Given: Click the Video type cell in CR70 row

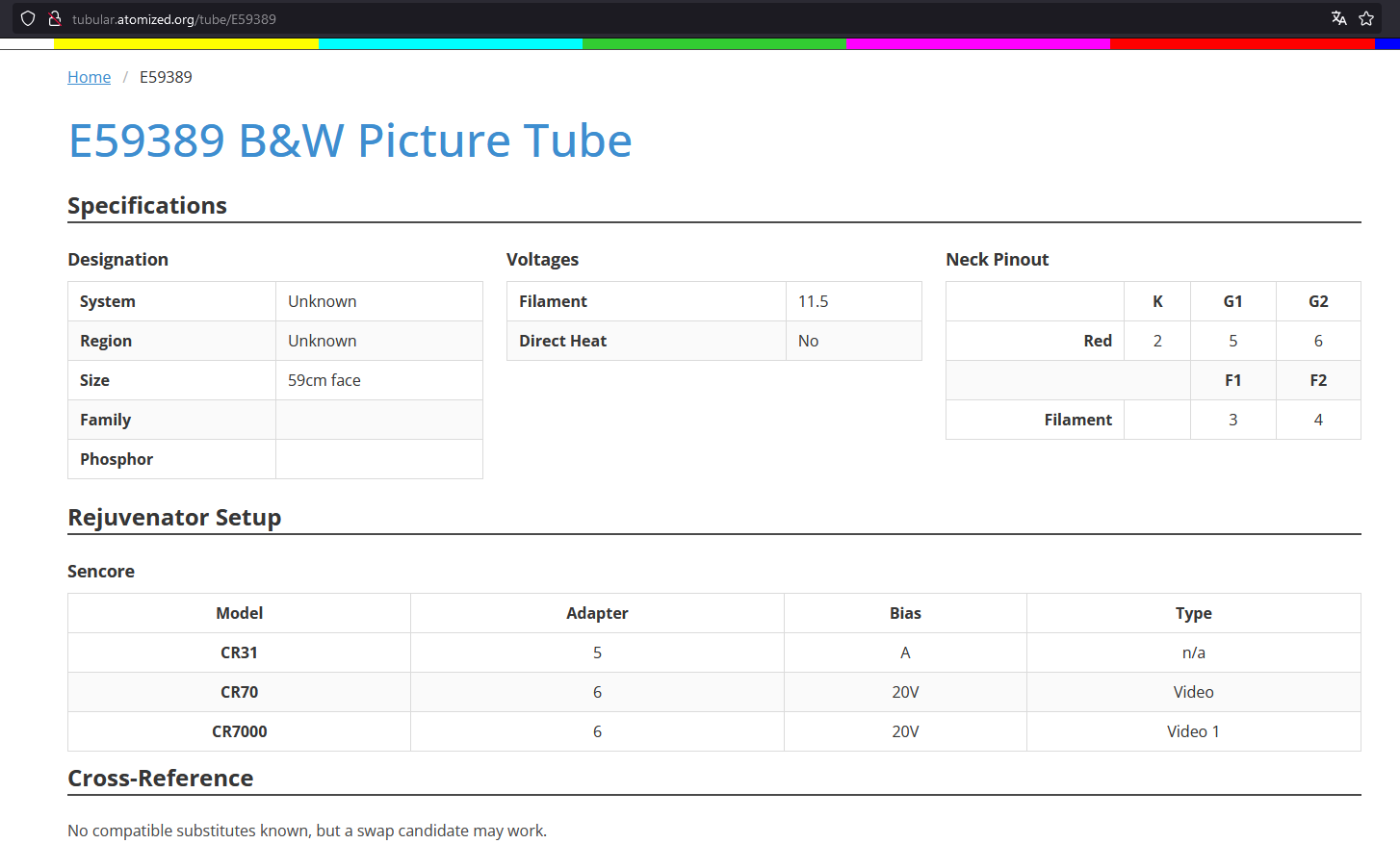Looking at the screenshot, I should pyautogui.click(x=1194, y=692).
